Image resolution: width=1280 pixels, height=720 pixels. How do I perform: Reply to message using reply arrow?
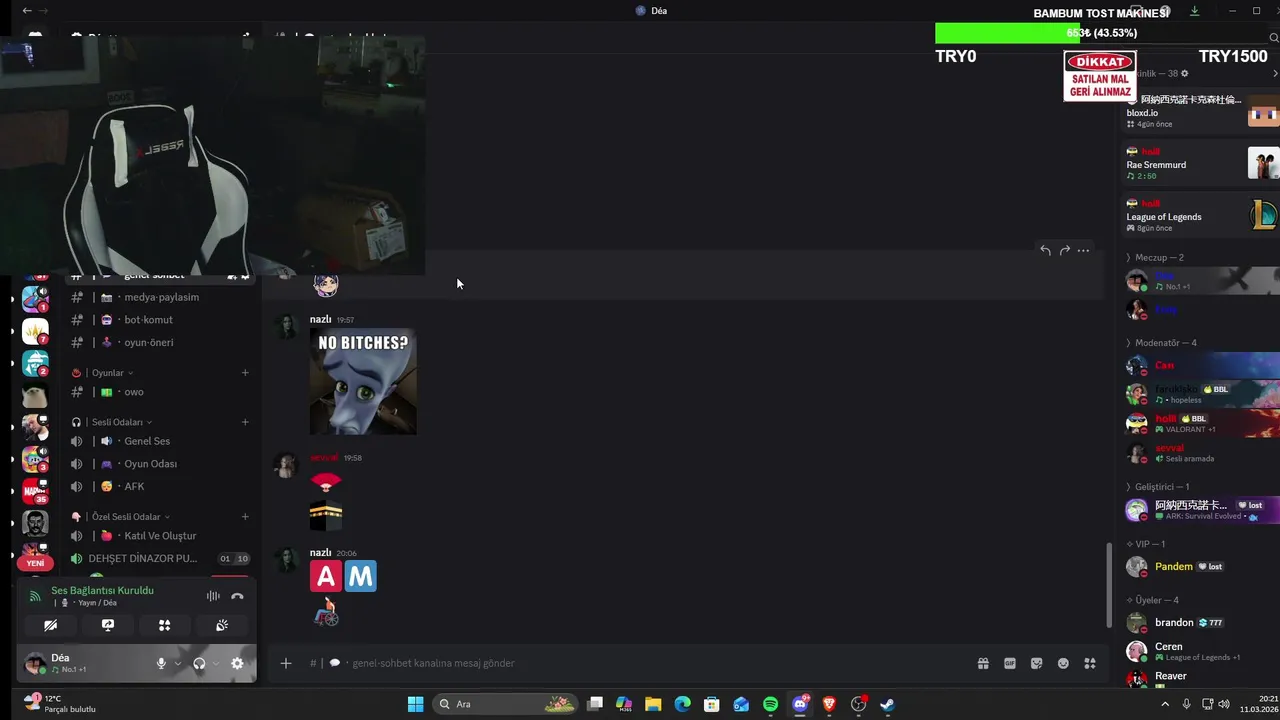click(x=1045, y=250)
